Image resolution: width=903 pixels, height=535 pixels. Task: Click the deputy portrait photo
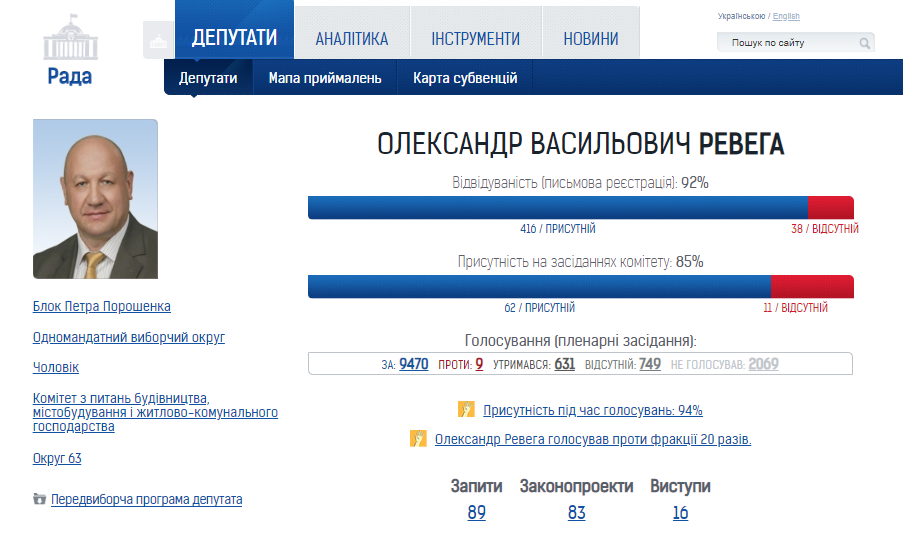(x=96, y=199)
